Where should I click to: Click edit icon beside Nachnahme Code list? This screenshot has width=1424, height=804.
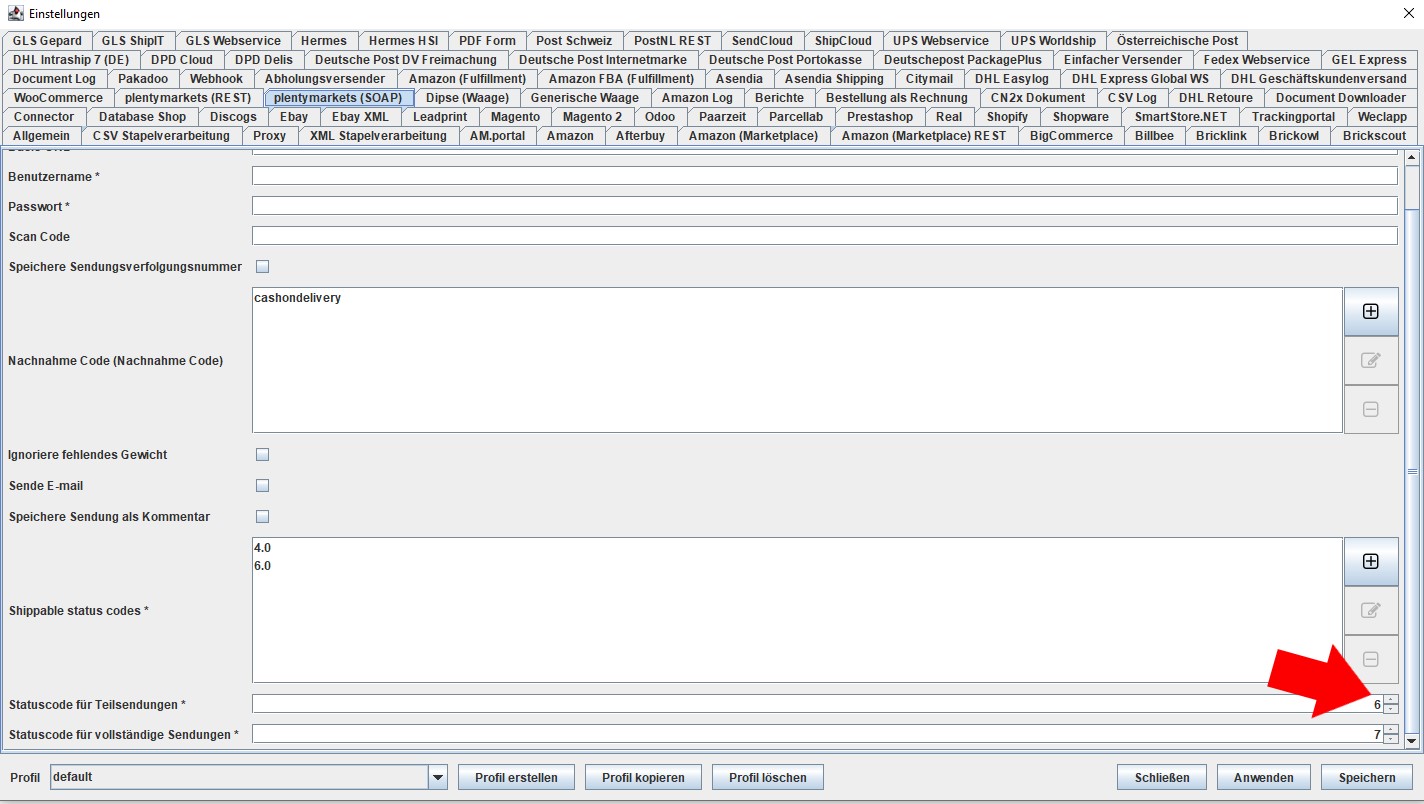pos(1371,360)
